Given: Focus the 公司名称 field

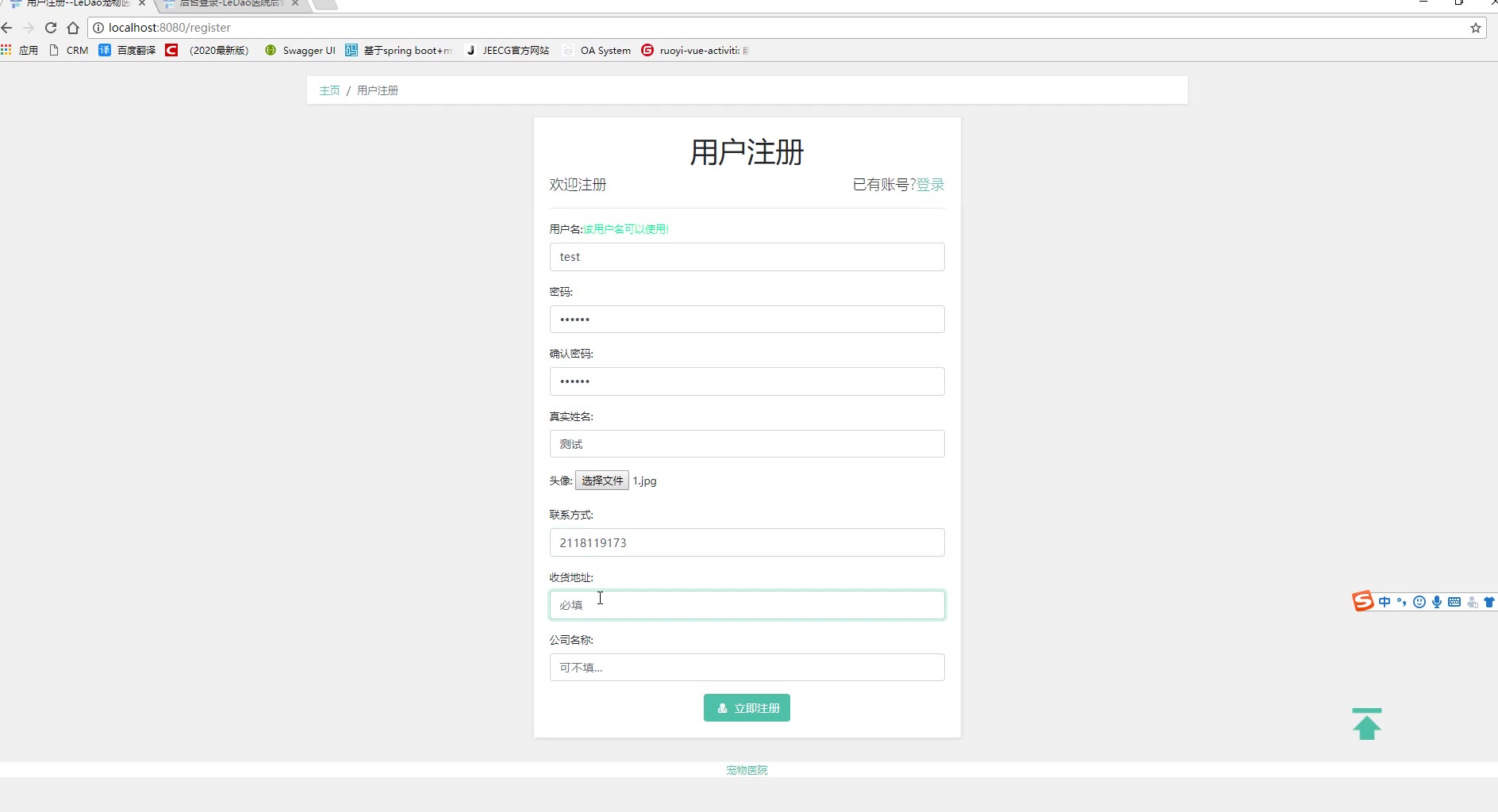Looking at the screenshot, I should tap(747, 668).
